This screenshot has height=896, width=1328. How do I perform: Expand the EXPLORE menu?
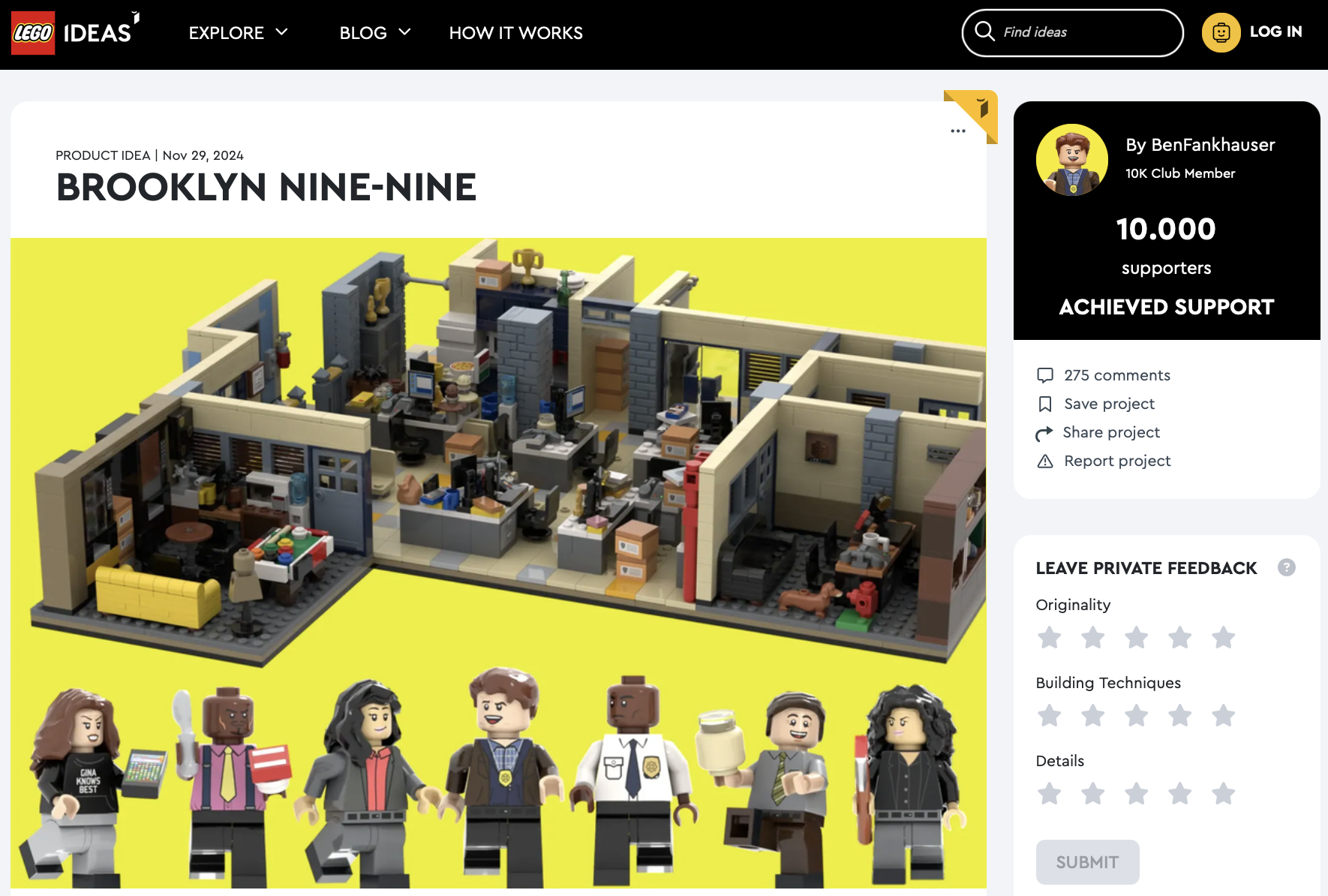click(238, 33)
